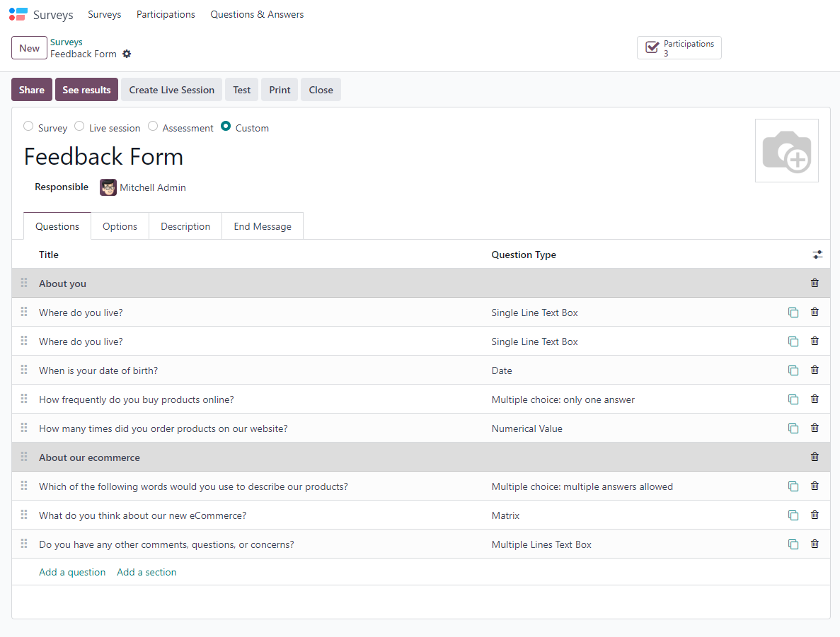Delete the 'How frequently do you buy products online?' question

tap(814, 400)
